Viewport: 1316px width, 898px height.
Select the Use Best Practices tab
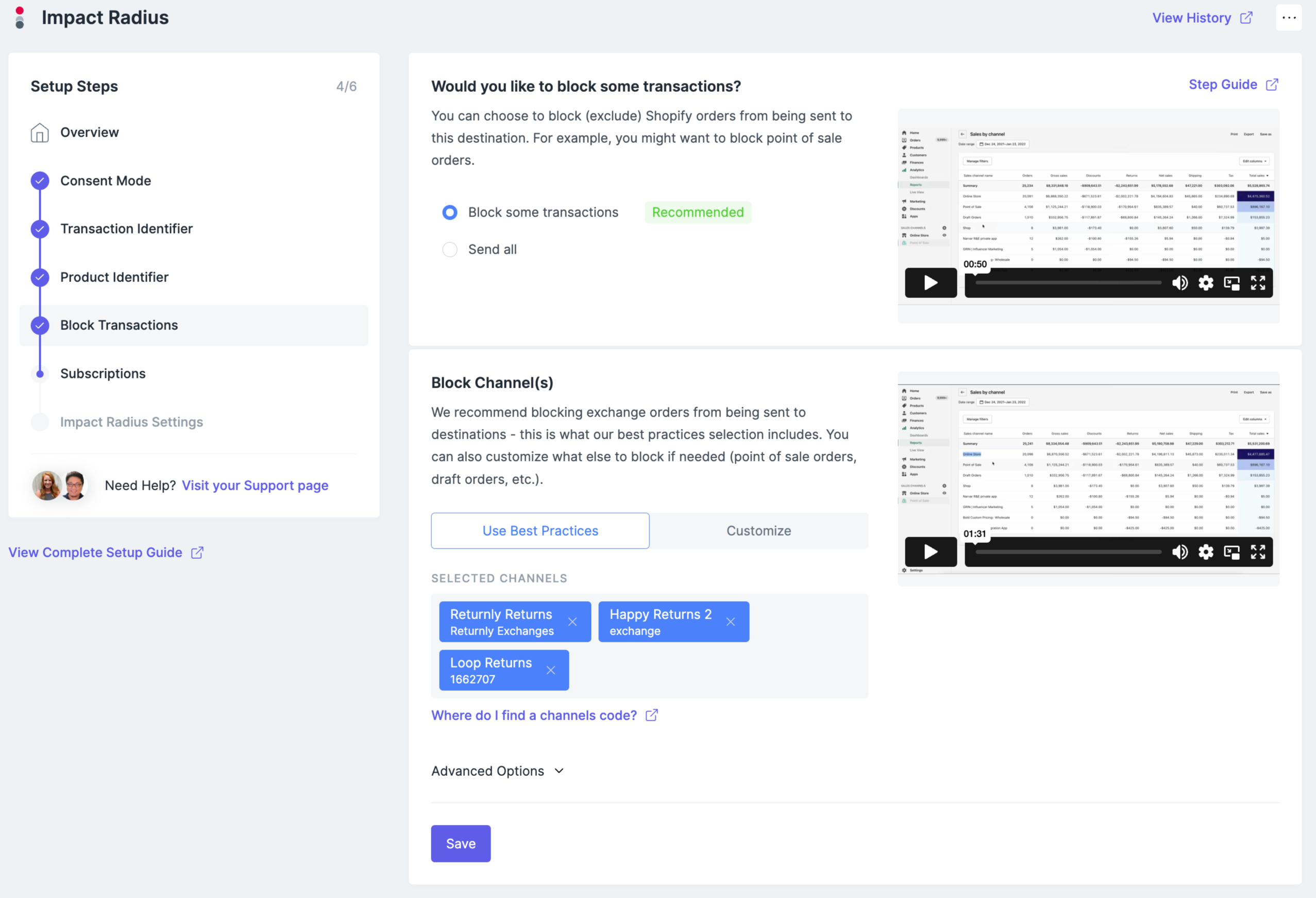(539, 531)
